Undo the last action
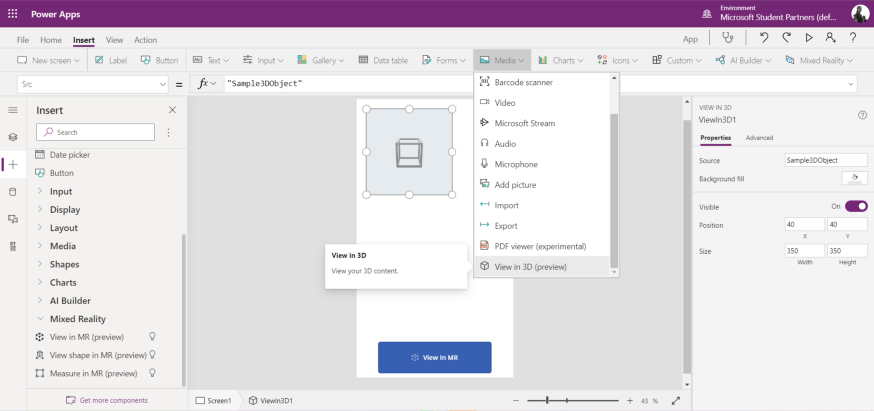 pos(764,38)
